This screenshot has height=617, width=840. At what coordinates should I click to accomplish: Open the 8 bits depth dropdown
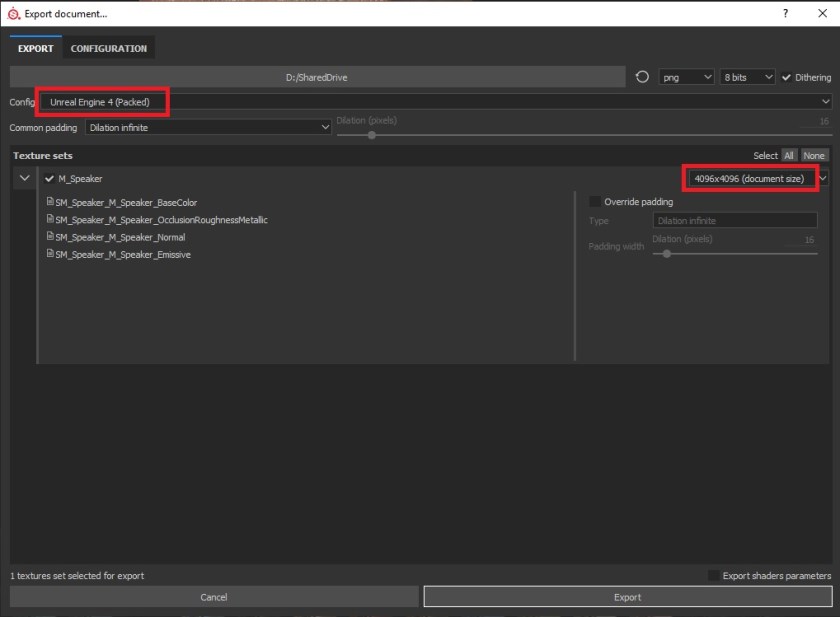click(x=747, y=77)
